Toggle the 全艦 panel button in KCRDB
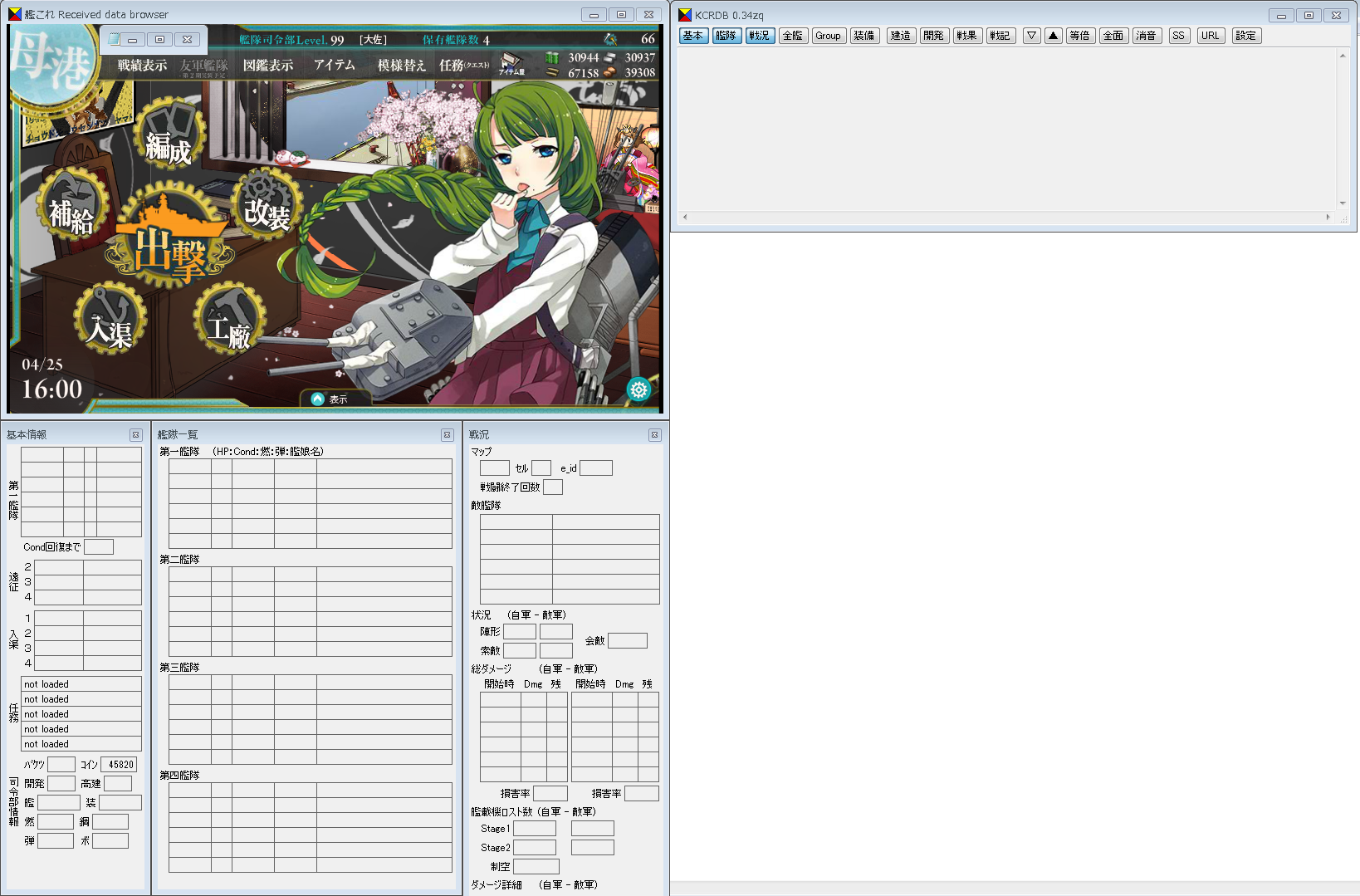This screenshot has width=1360, height=896. tap(793, 36)
